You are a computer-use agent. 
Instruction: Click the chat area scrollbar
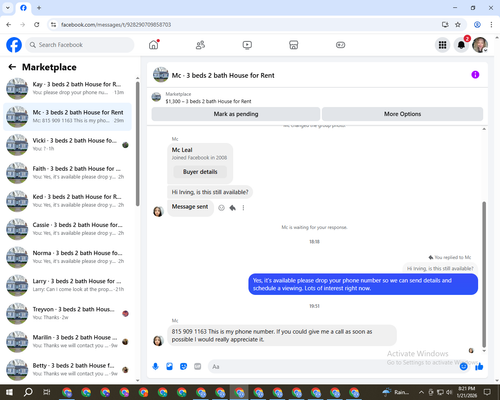coord(484,275)
